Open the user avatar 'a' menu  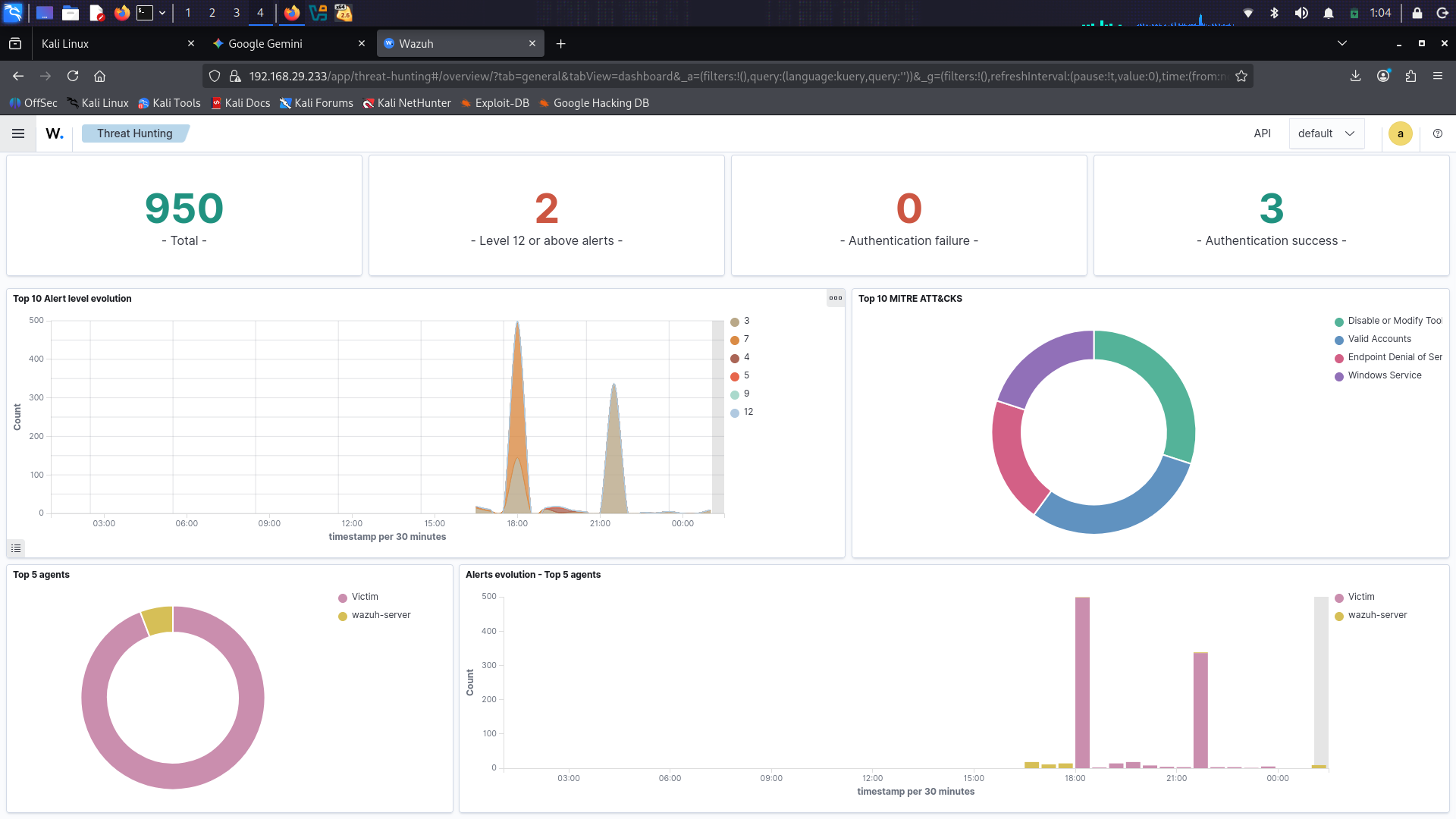point(1400,133)
